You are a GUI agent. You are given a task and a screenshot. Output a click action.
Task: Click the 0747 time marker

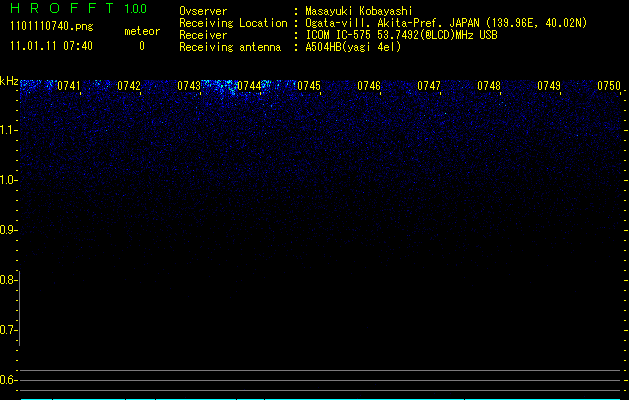[429, 86]
